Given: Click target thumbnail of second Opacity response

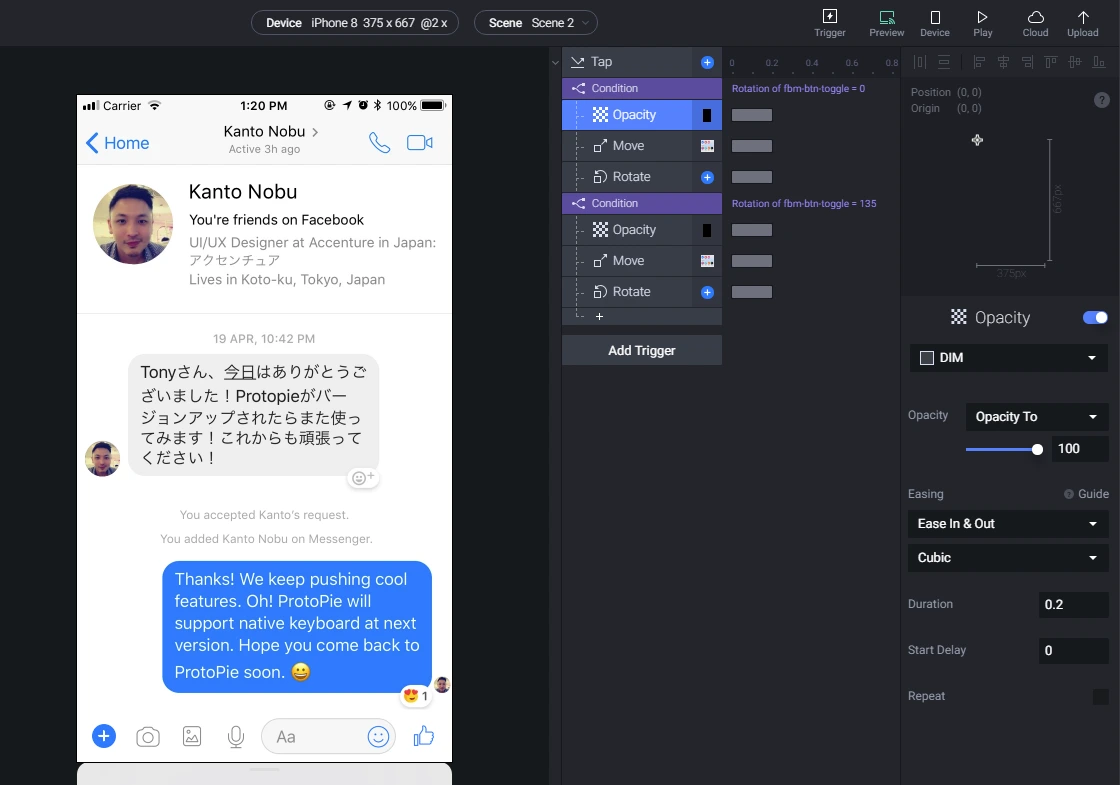Looking at the screenshot, I should click(x=706, y=230).
